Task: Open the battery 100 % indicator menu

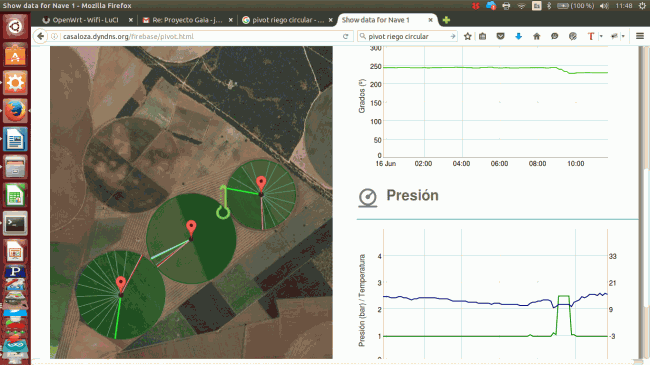Action: tap(575, 6)
